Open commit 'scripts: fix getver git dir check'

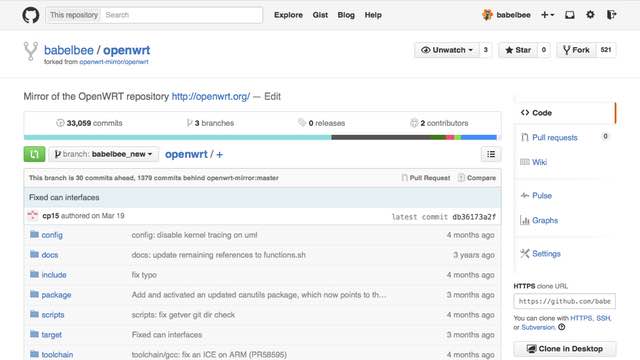click(x=183, y=315)
